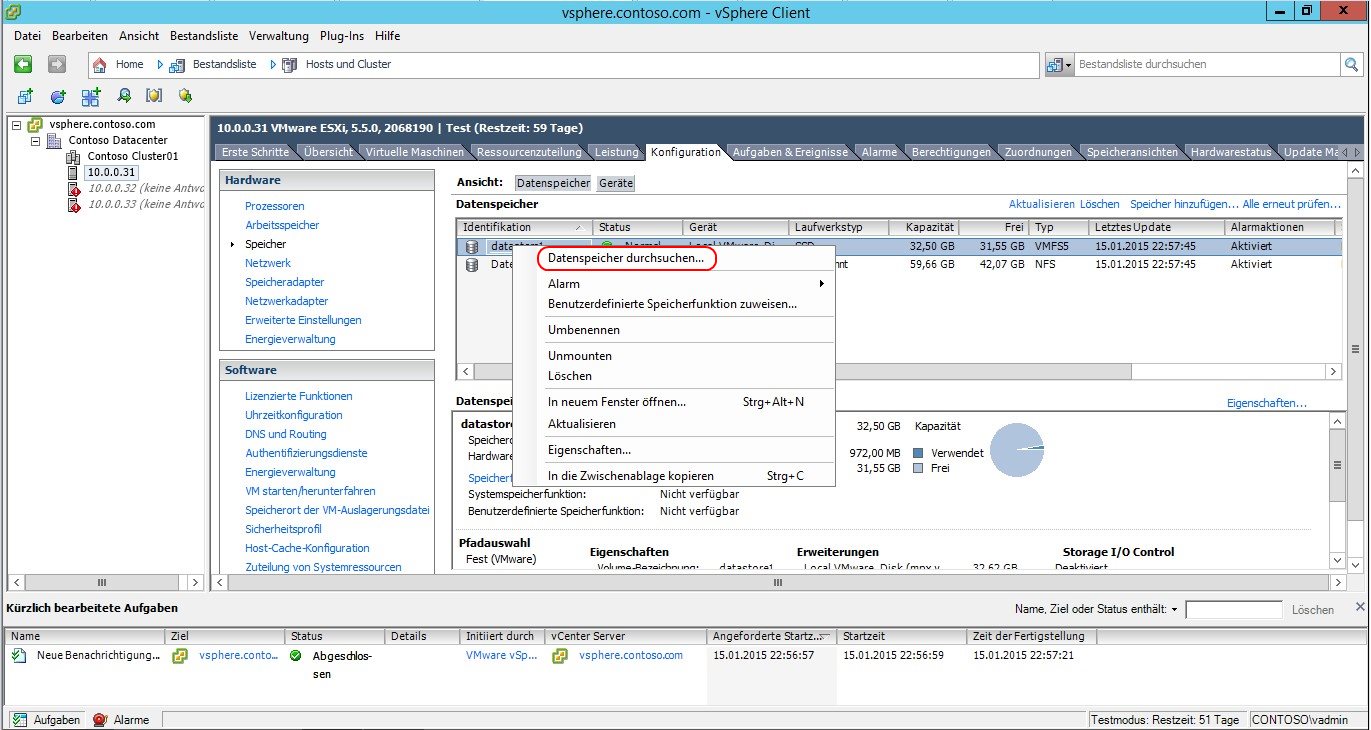The image size is (1371, 730).
Task: Click the four-squares with plus toolbar icon
Action: 91,96
